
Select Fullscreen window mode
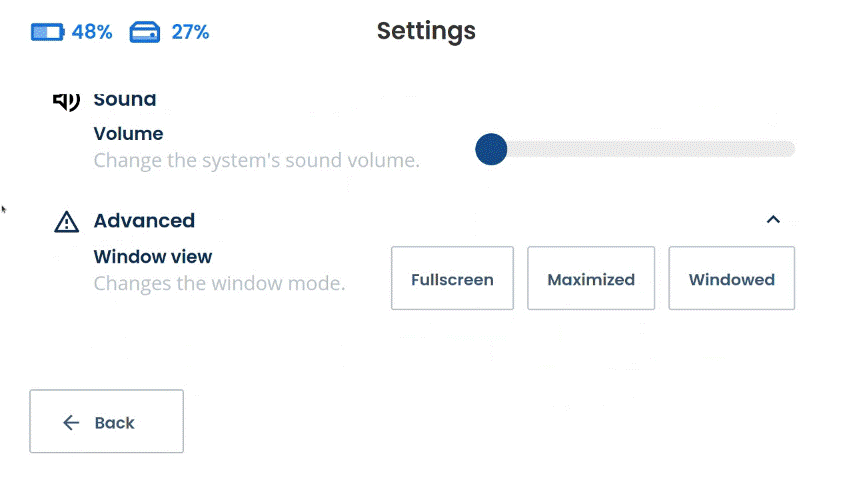coord(452,278)
